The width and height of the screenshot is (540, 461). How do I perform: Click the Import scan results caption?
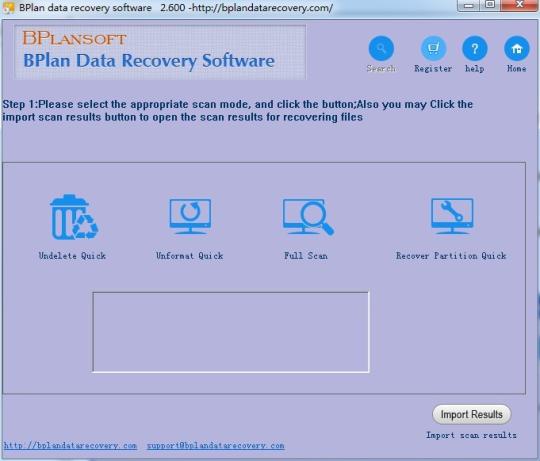tap(471, 435)
